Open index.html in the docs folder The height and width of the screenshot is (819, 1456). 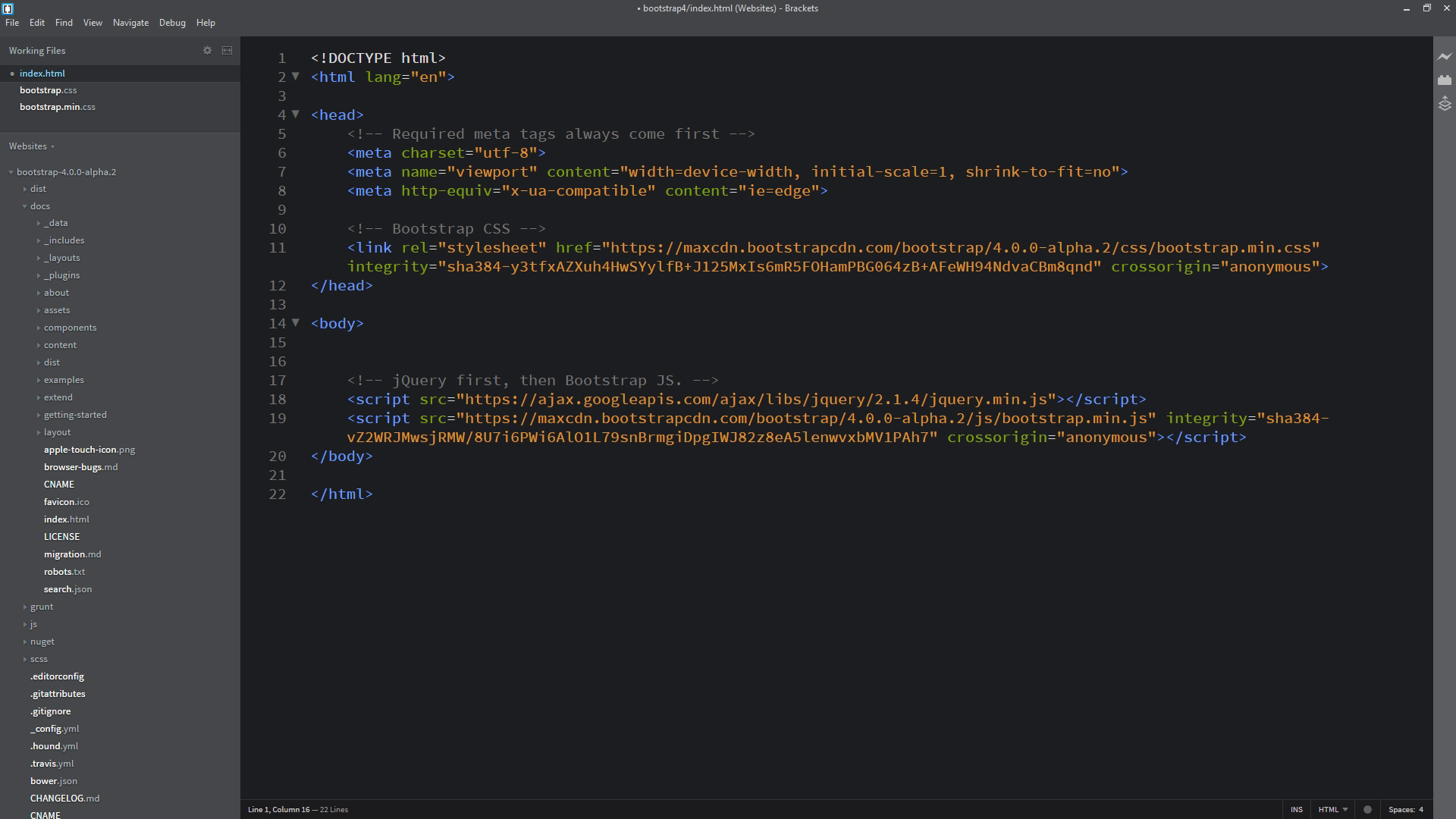coord(66,519)
